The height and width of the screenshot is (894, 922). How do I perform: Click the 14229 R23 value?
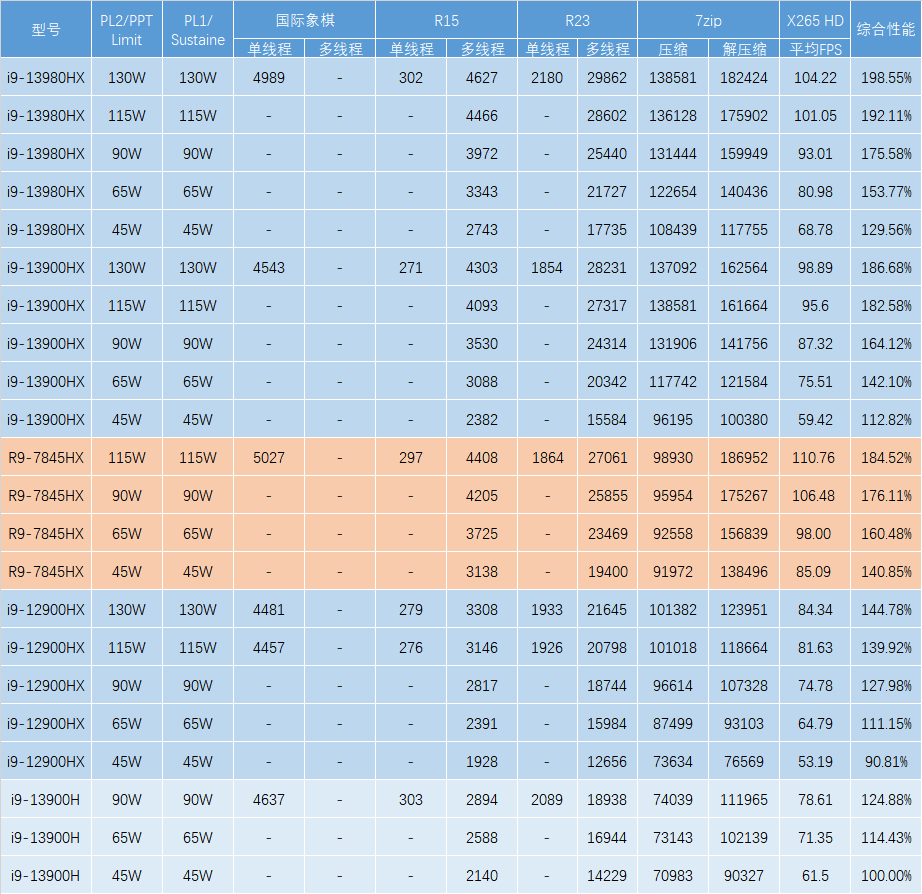pos(607,875)
